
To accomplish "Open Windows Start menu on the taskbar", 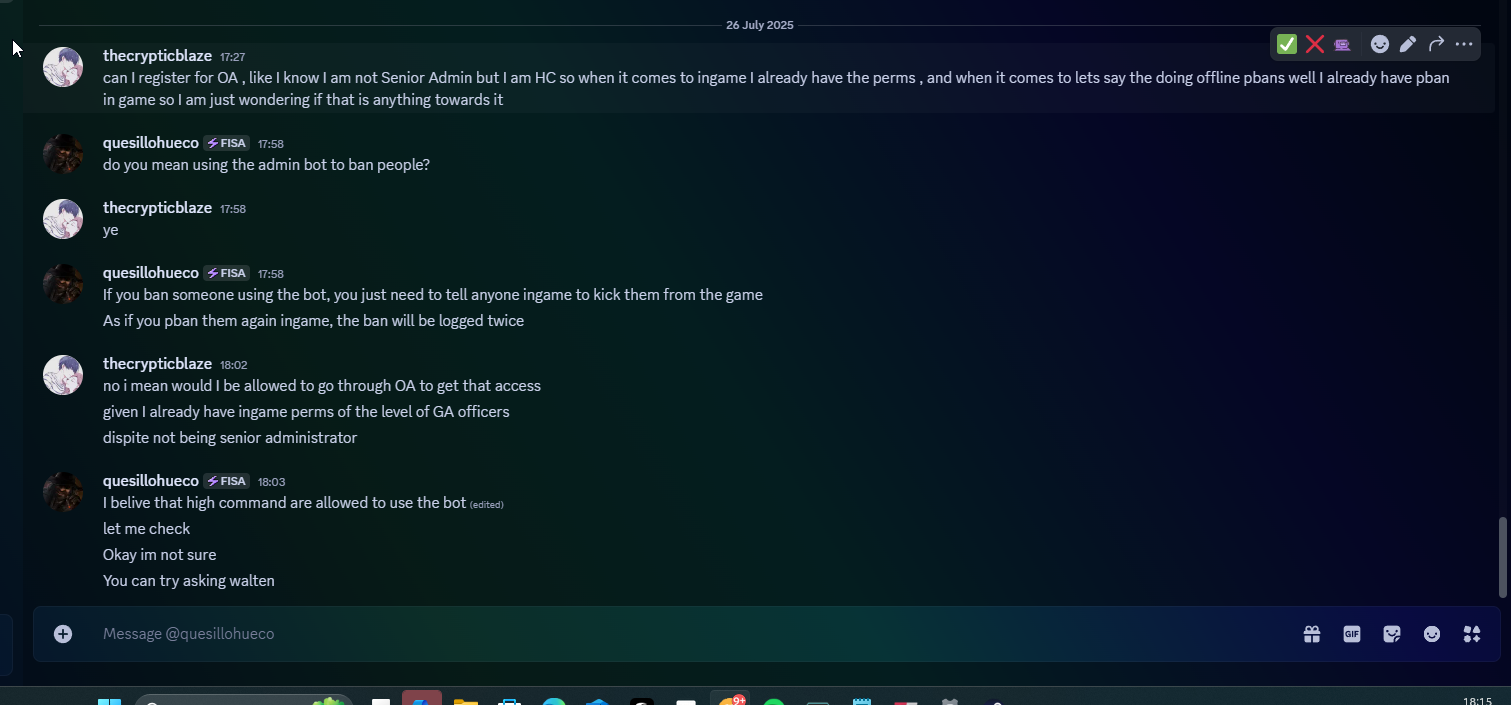I will click(109, 700).
